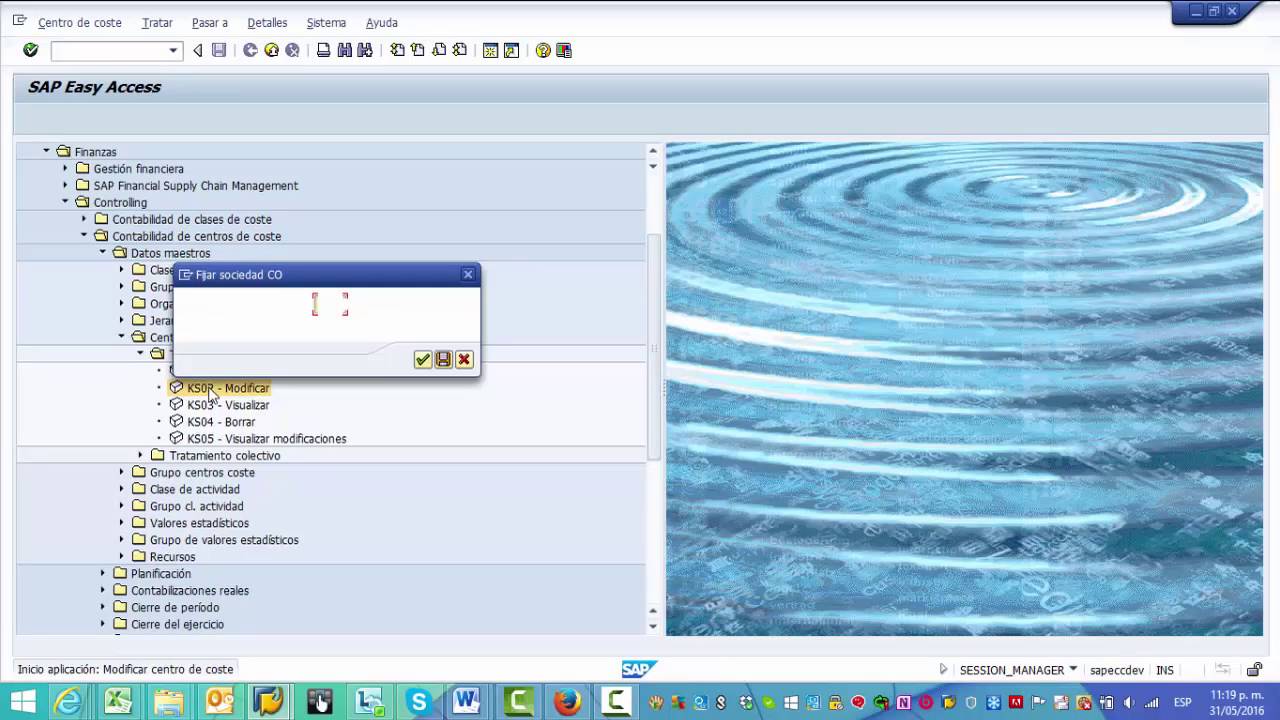
Task: Open the Pasar a menu
Action: tap(210, 22)
